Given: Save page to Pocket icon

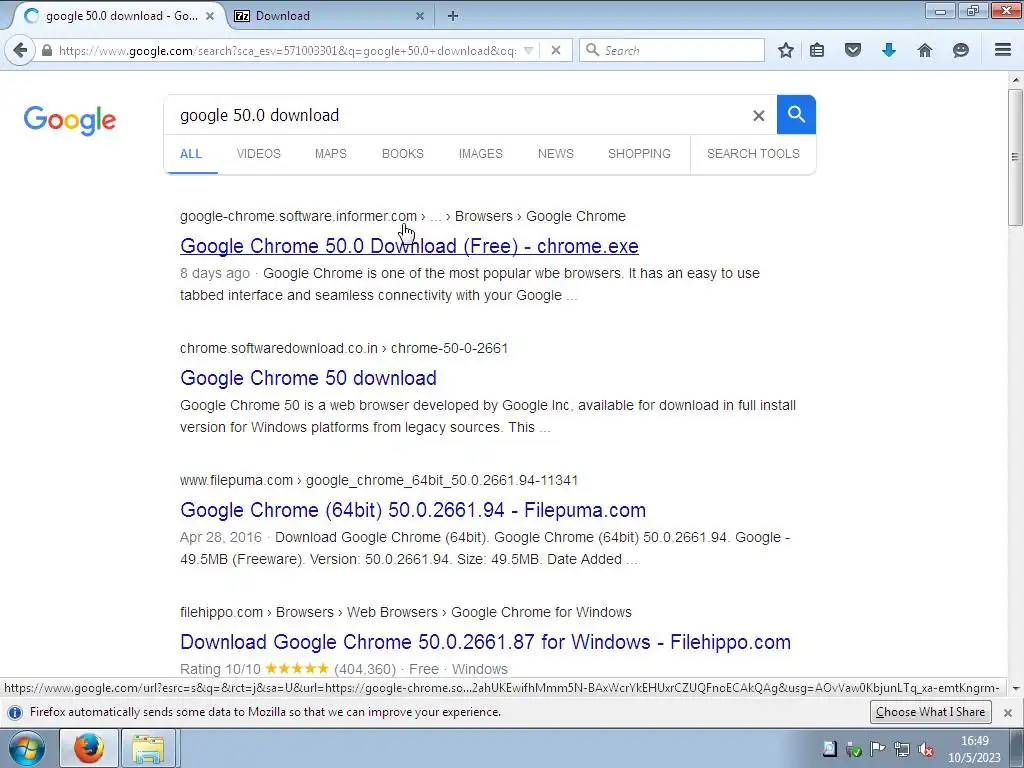Looking at the screenshot, I should pyautogui.click(x=852, y=50).
